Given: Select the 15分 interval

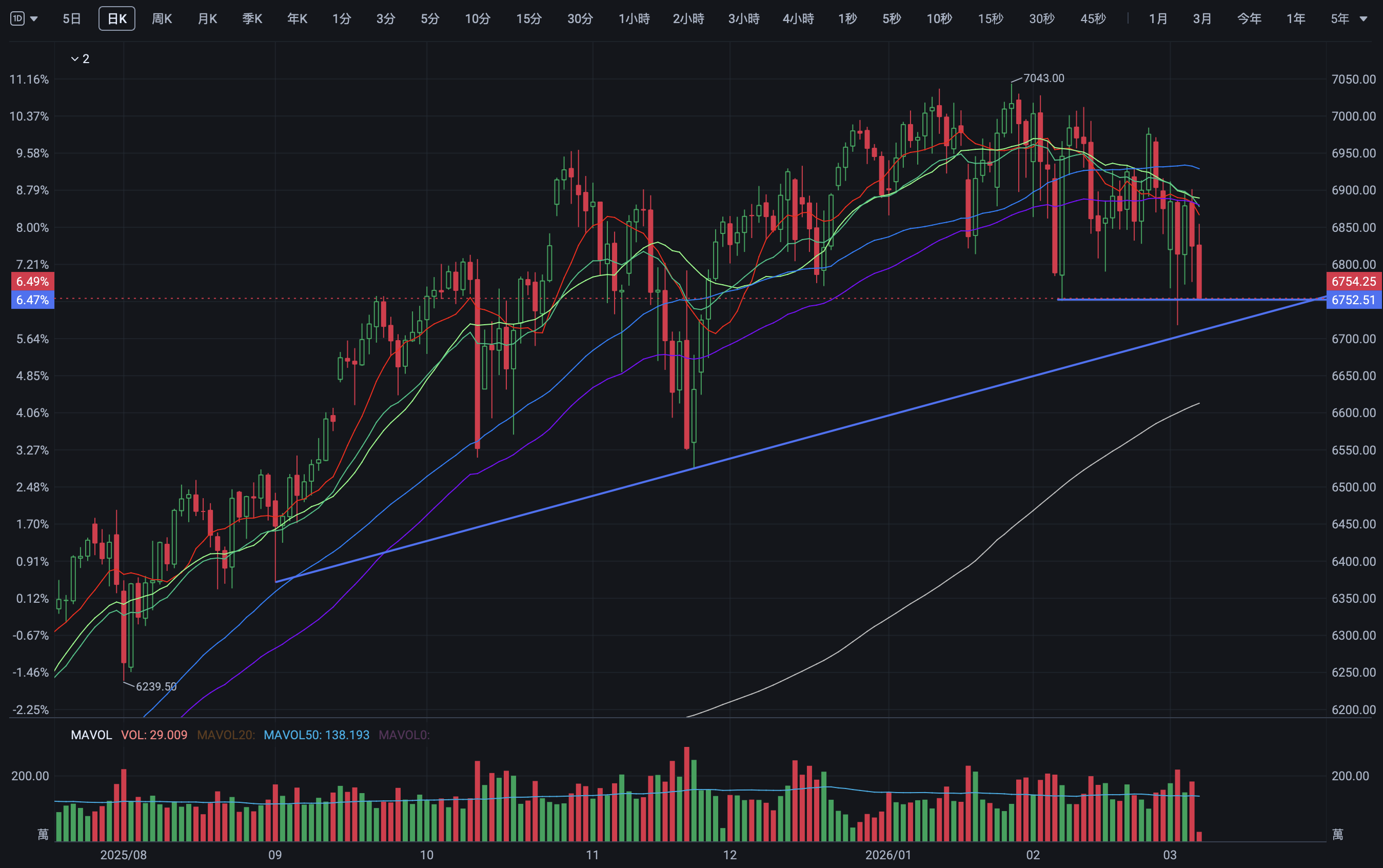Looking at the screenshot, I should (x=528, y=19).
